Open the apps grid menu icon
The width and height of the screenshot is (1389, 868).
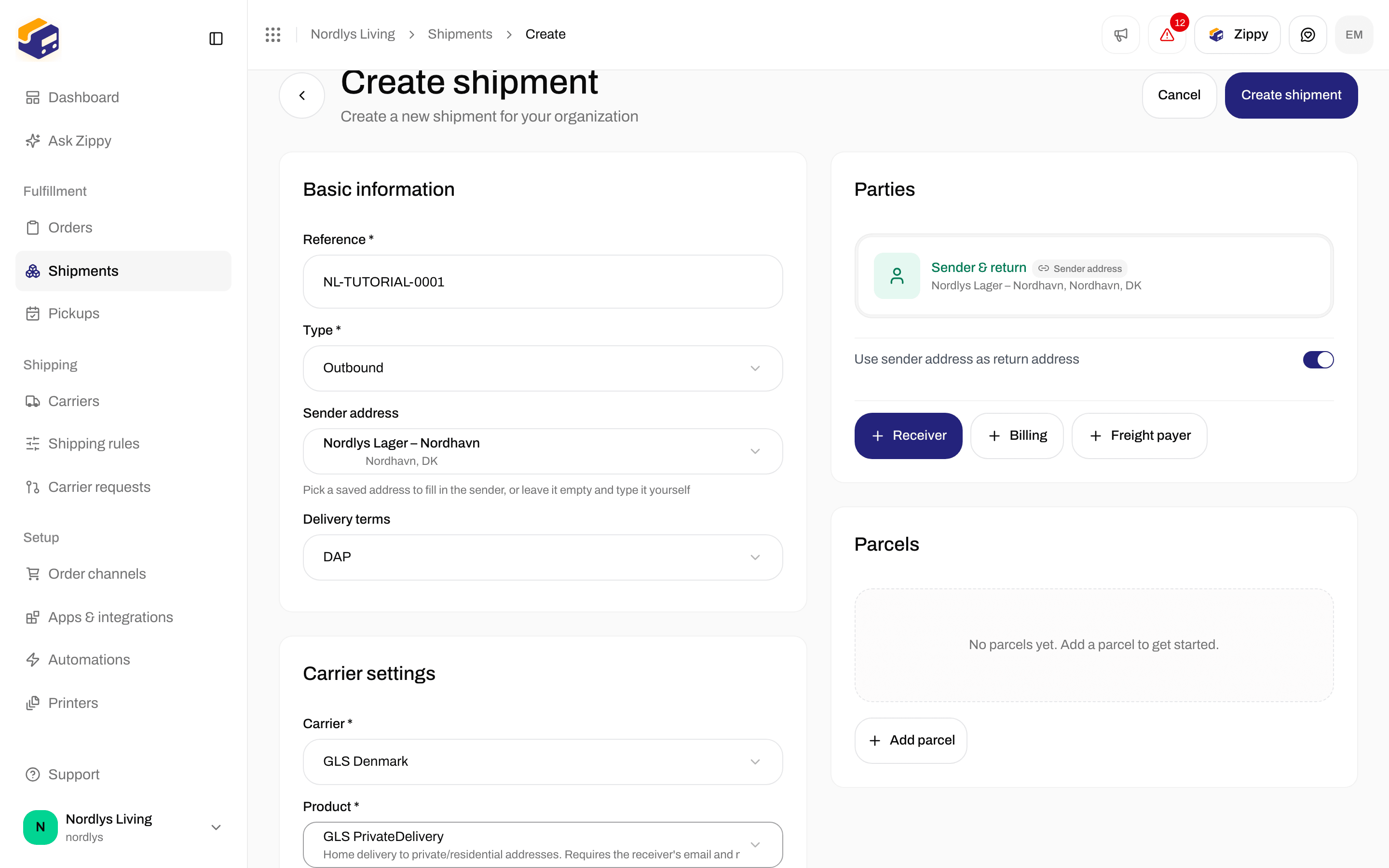(273, 34)
